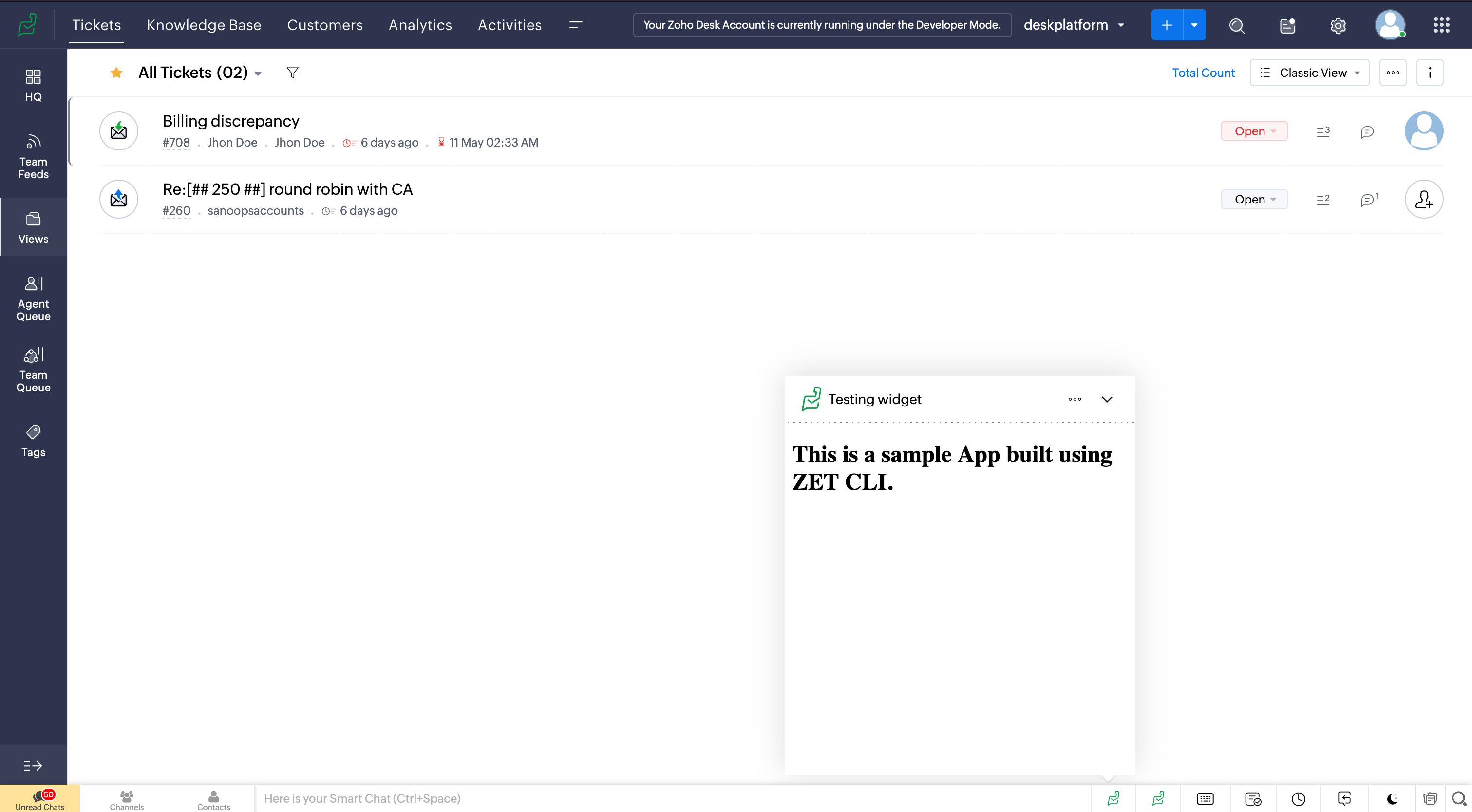Click the assignee avatar on Billing discrepancy
This screenshot has width=1472, height=812.
pos(1424,131)
